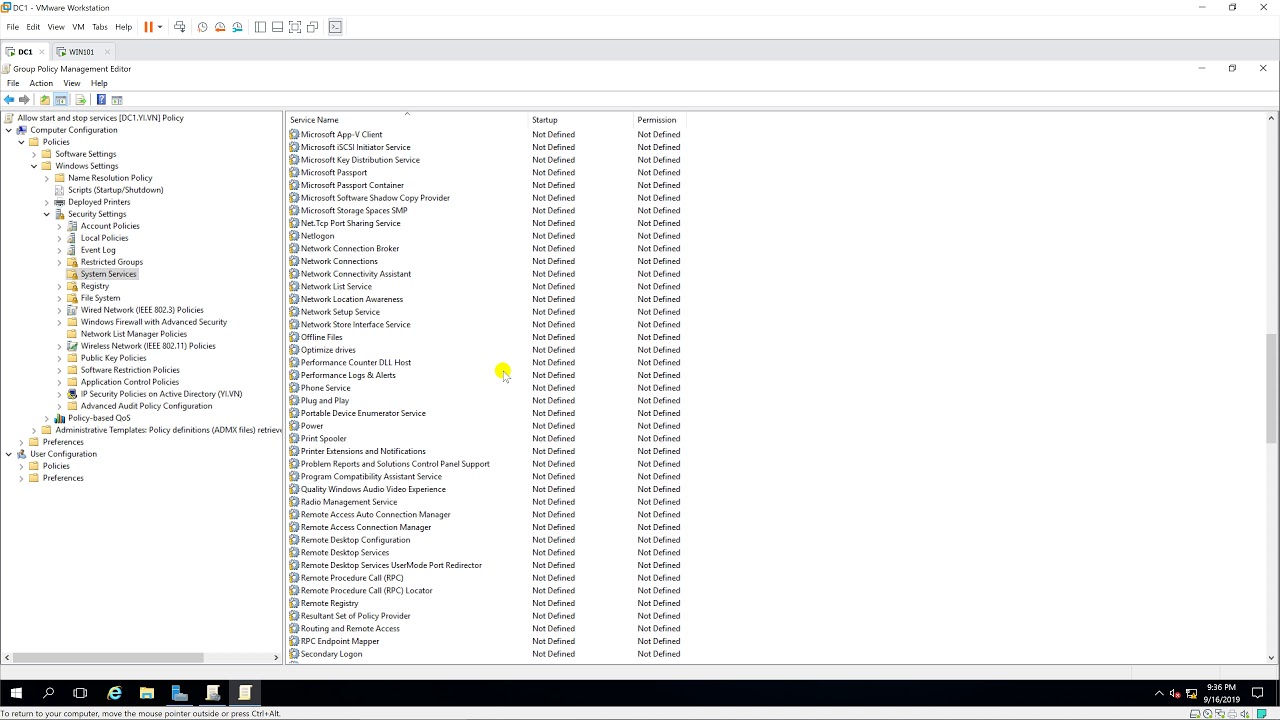Pause the VM with the VMware pause button
Viewport: 1280px width, 720px height.
click(x=148, y=27)
